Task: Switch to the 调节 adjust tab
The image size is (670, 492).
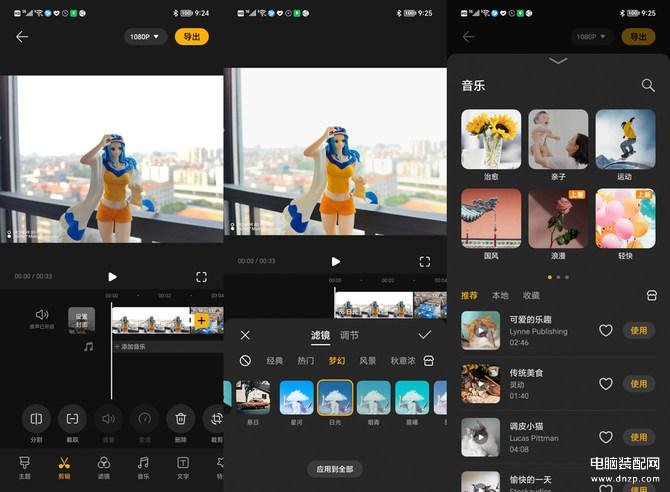Action: [x=349, y=336]
